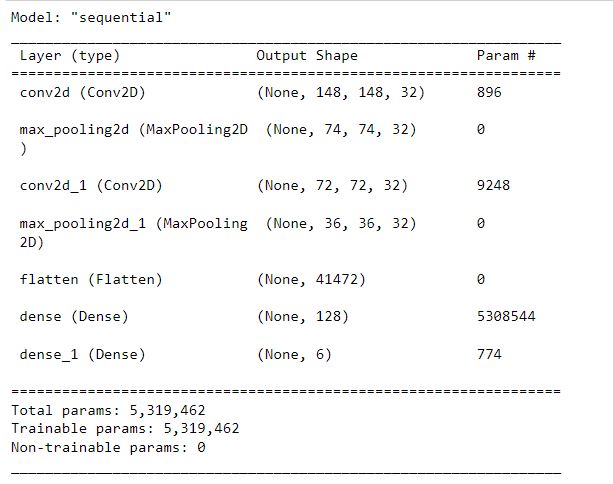Select the flatten (Flatten) layer name

[x=91, y=280]
